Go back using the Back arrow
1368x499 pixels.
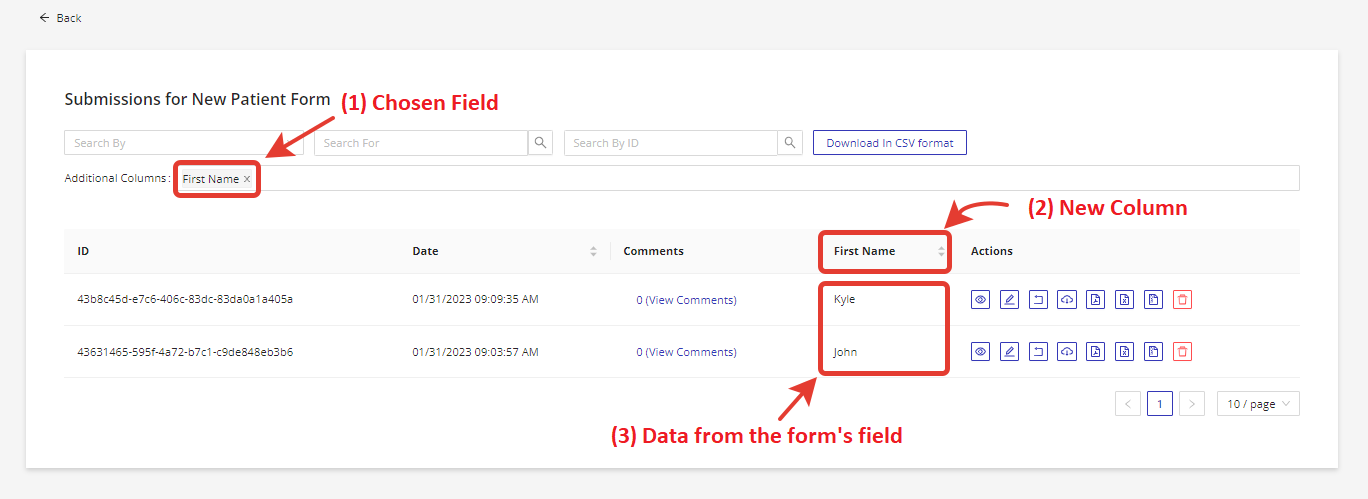coord(60,18)
